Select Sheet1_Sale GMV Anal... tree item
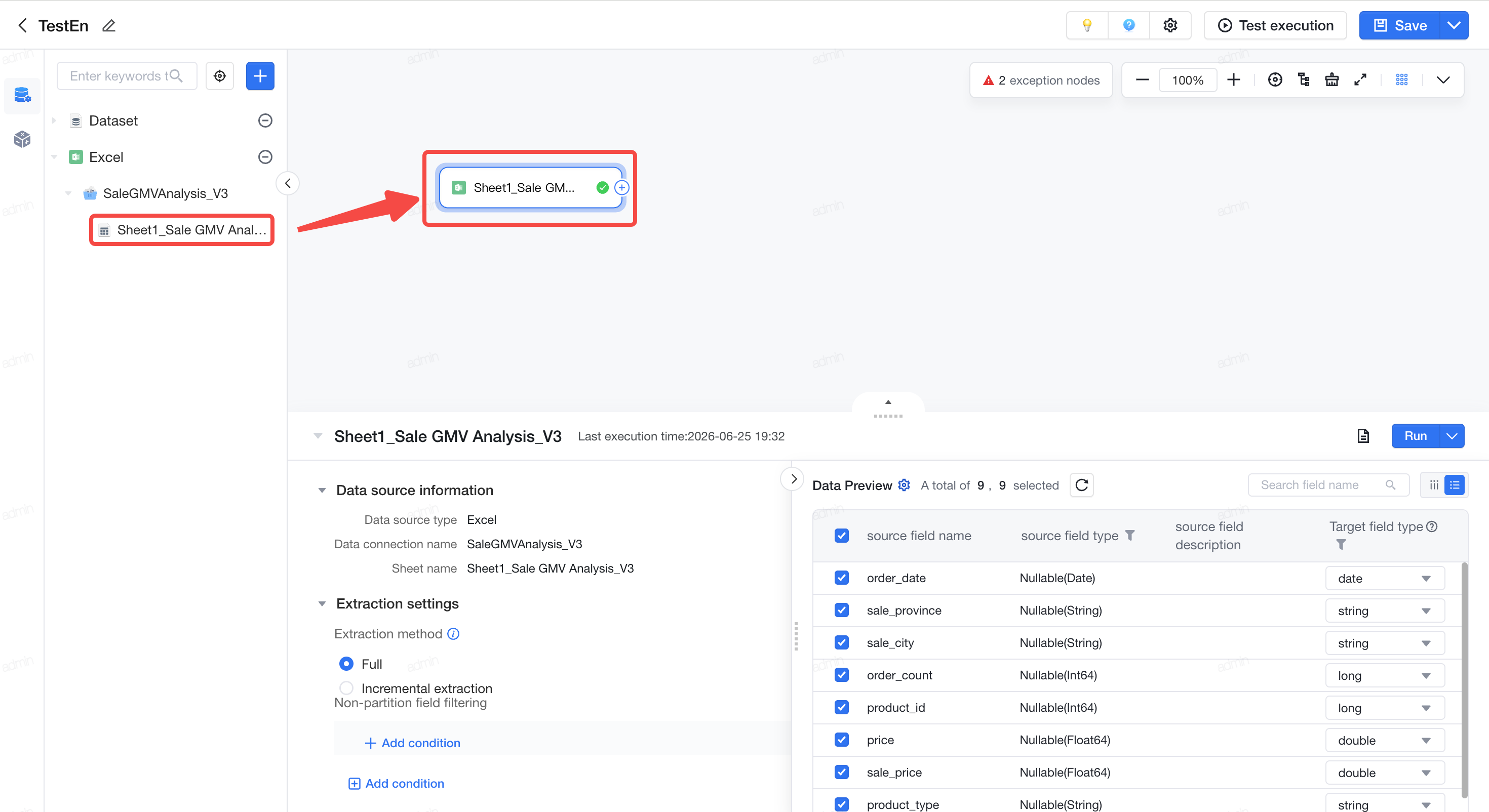 point(182,230)
